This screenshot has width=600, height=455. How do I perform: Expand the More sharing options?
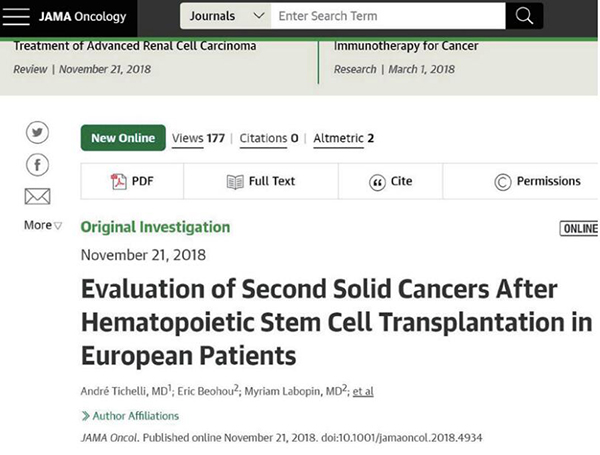point(42,225)
